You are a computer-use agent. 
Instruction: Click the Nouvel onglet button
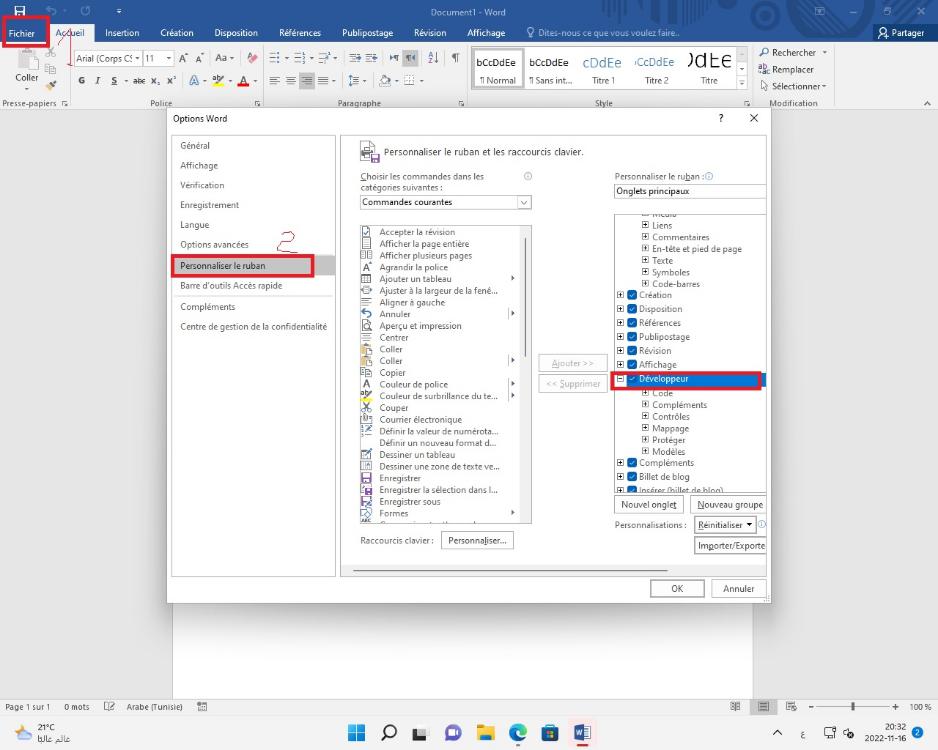(649, 505)
